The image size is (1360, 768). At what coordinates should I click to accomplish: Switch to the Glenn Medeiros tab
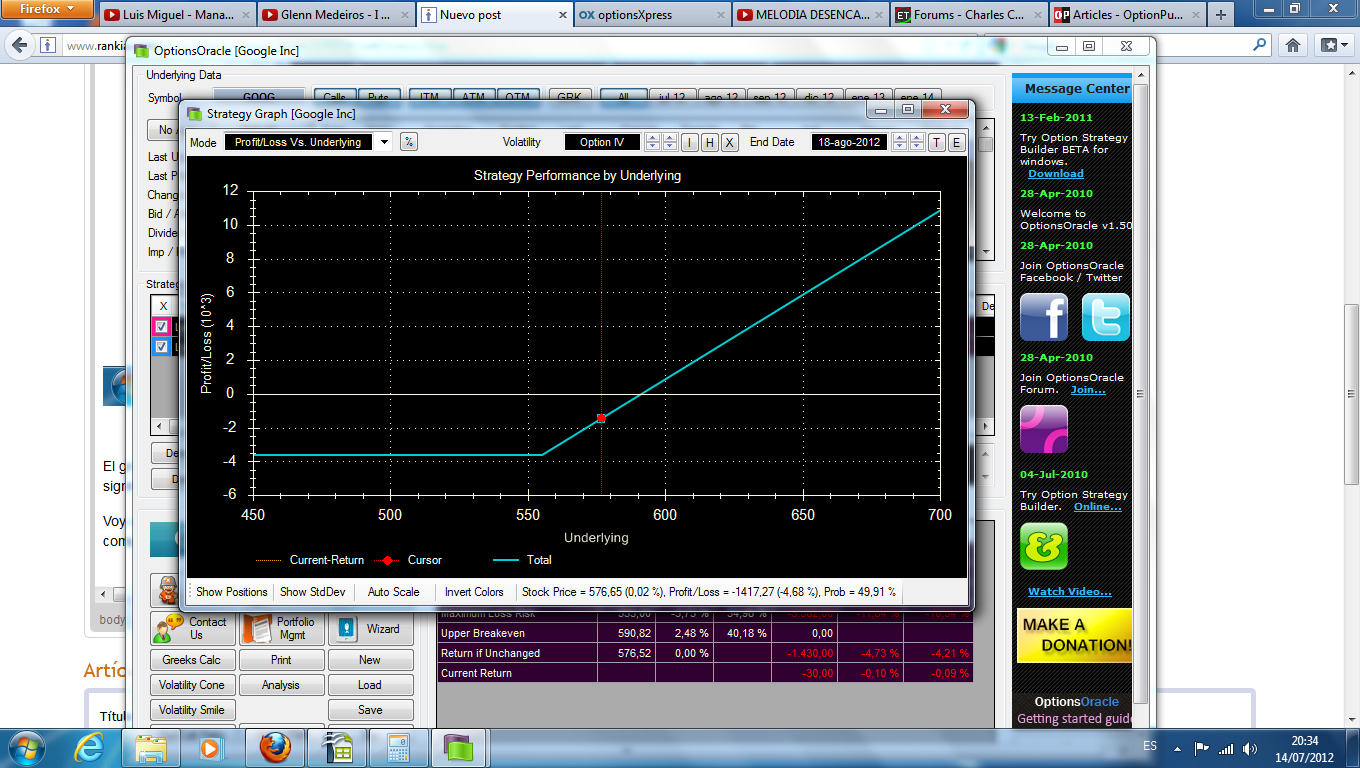[x=334, y=15]
